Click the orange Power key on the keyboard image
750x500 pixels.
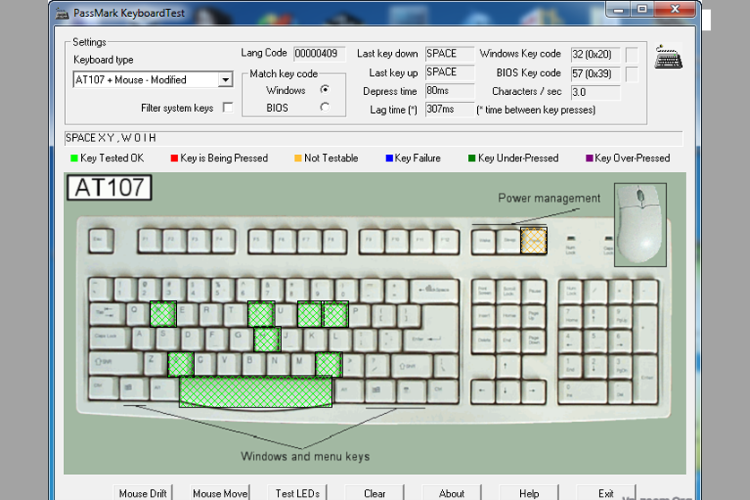(533, 240)
